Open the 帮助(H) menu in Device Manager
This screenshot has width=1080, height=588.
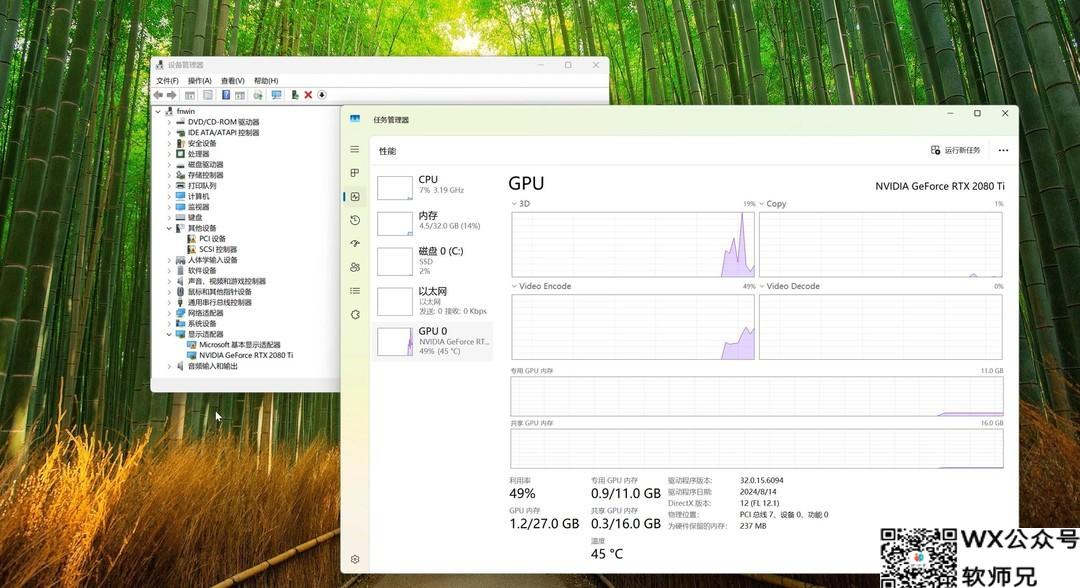pyautogui.click(x=266, y=81)
